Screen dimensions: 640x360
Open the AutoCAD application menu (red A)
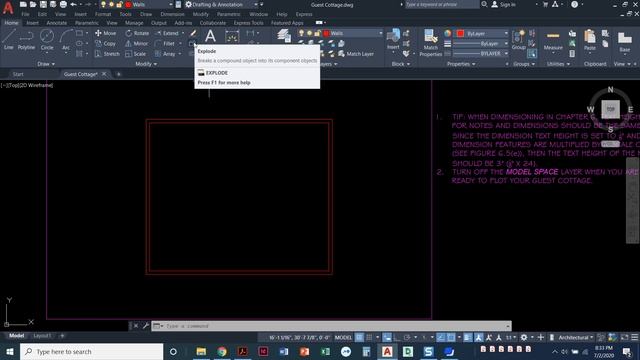coord(8,7)
